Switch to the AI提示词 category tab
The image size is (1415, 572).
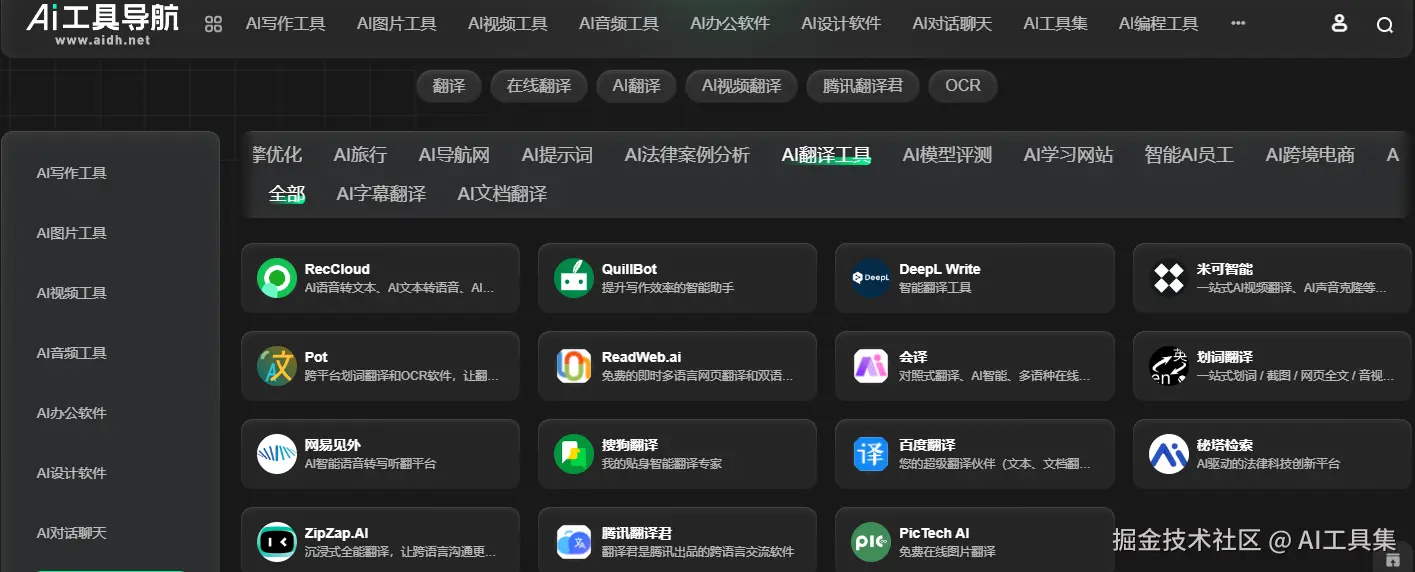[557, 155]
